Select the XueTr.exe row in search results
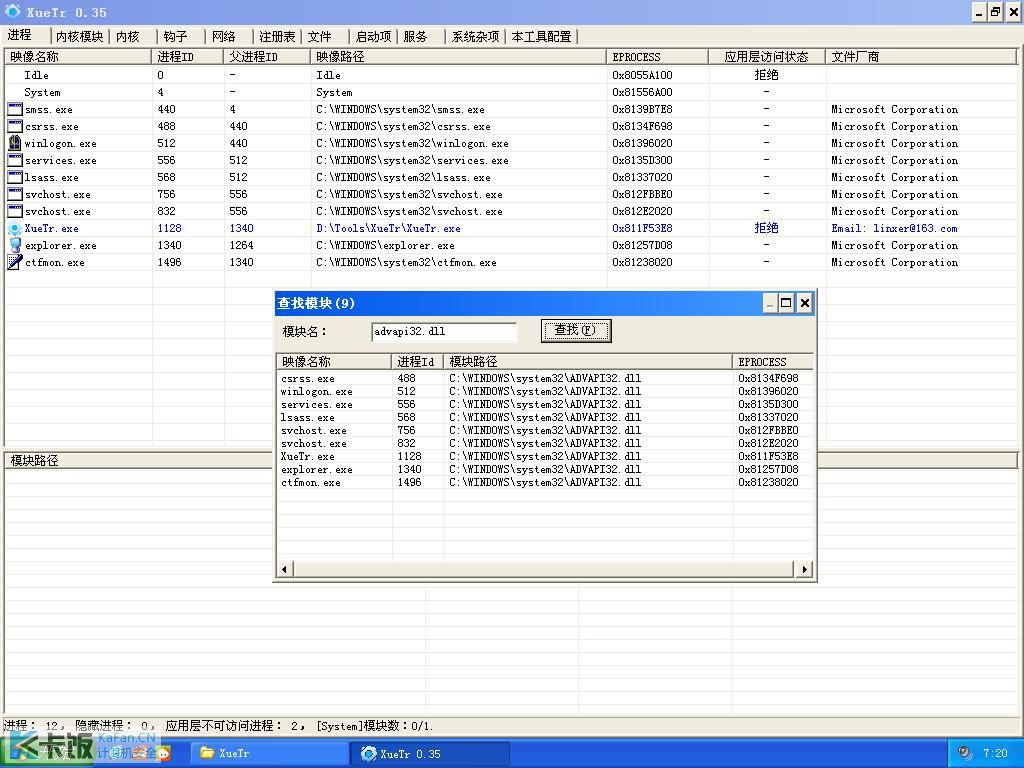This screenshot has width=1024, height=768. [544, 456]
